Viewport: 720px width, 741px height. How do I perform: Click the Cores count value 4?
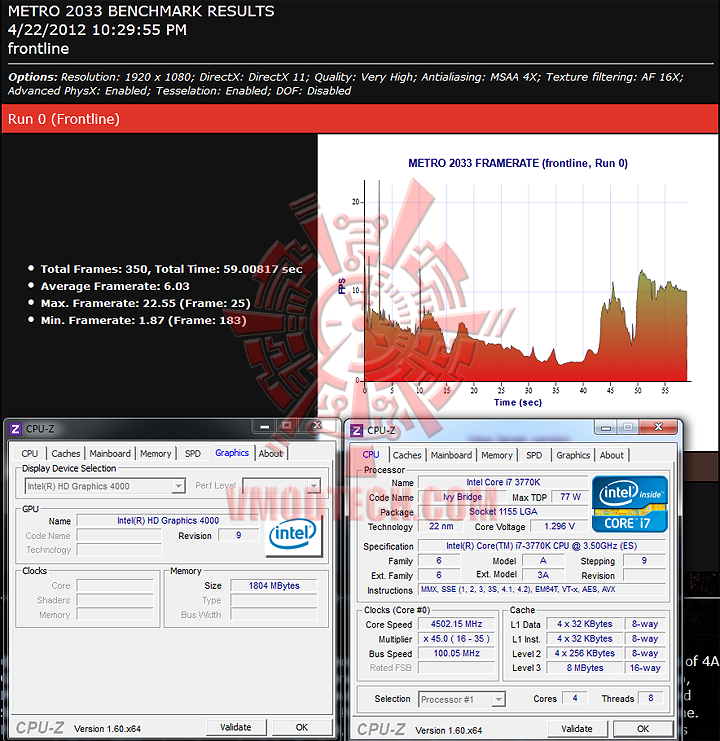coord(574,698)
